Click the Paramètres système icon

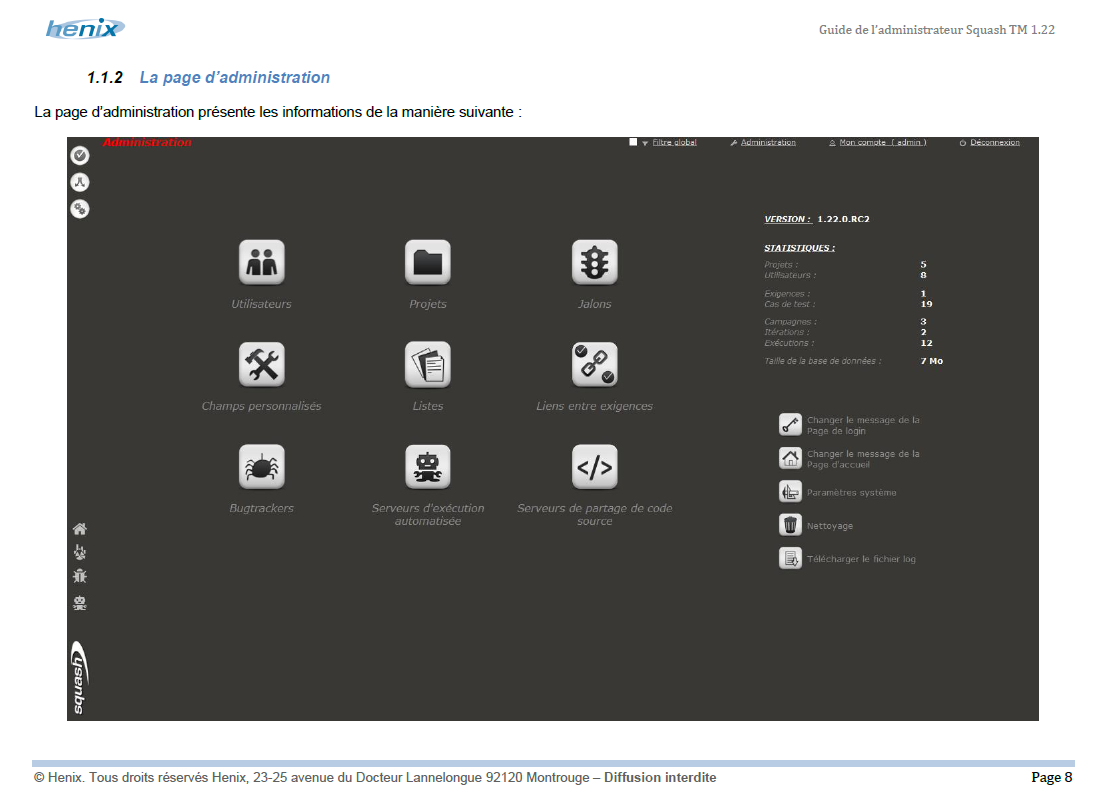(790, 491)
